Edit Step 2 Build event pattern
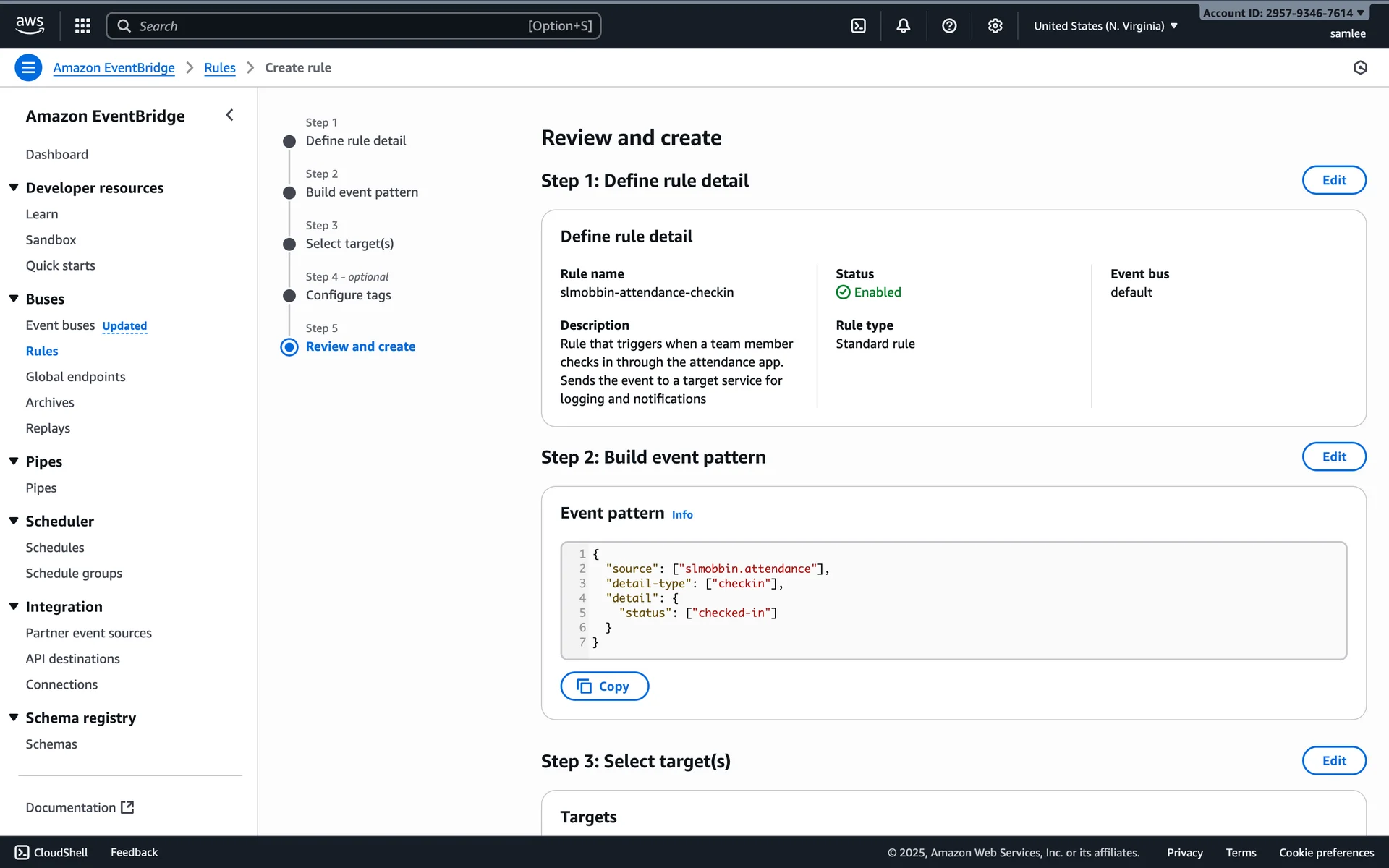The width and height of the screenshot is (1389, 868). pyautogui.click(x=1333, y=456)
